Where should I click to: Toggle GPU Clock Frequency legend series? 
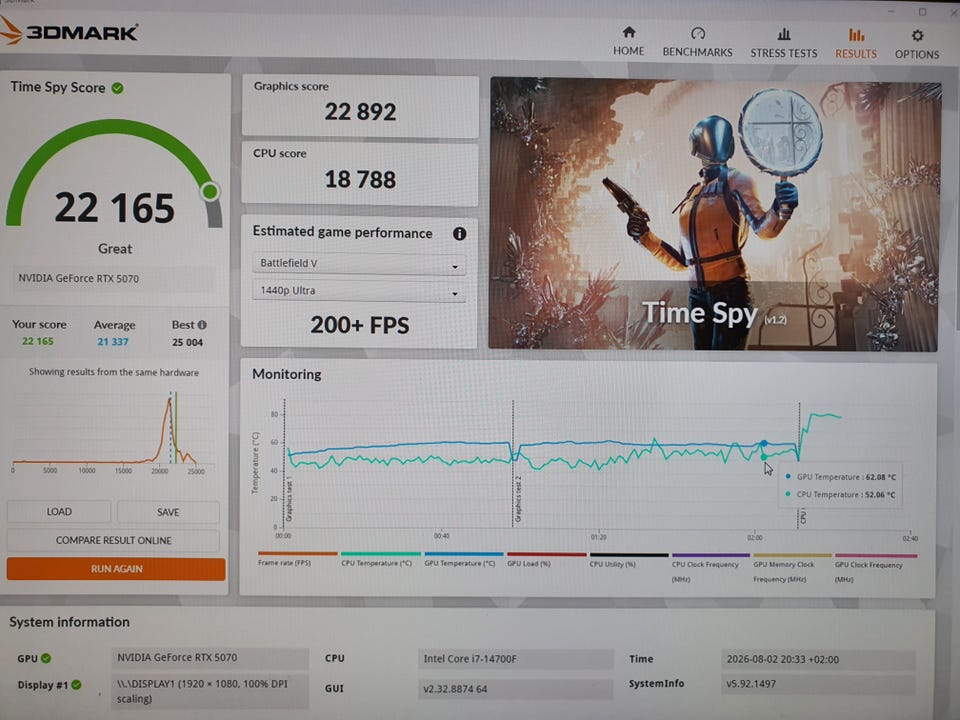(x=876, y=568)
